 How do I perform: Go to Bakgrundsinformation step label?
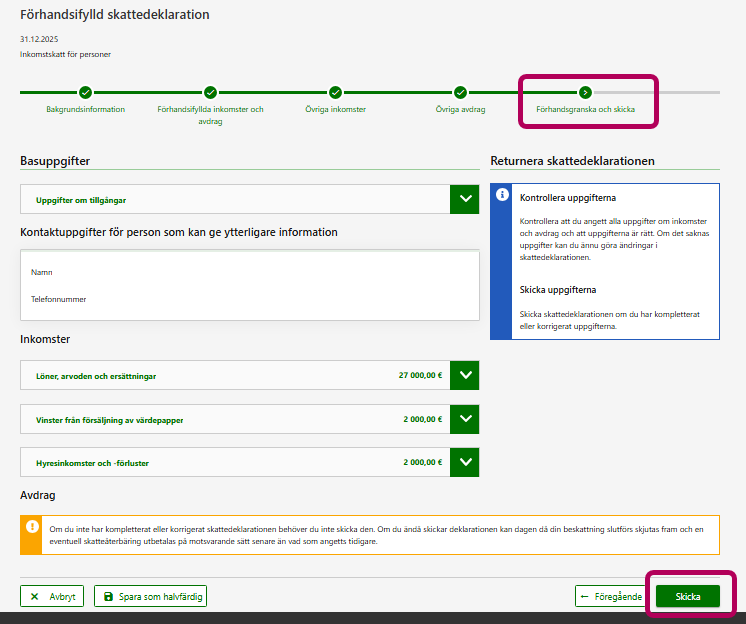(x=86, y=109)
